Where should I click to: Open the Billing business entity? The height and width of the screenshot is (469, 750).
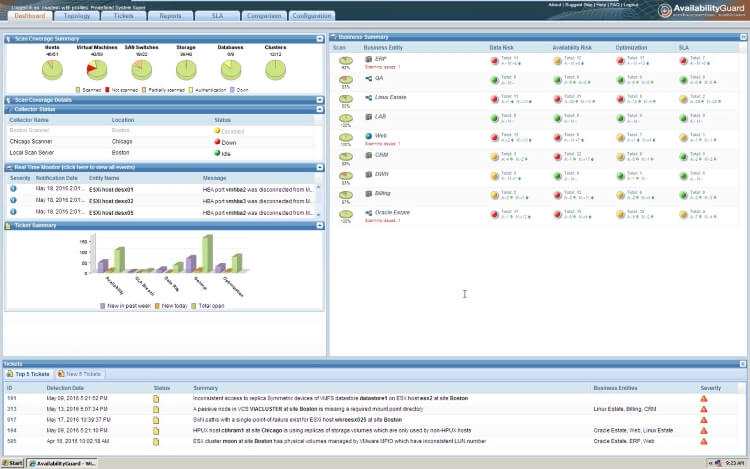pyautogui.click(x=383, y=193)
